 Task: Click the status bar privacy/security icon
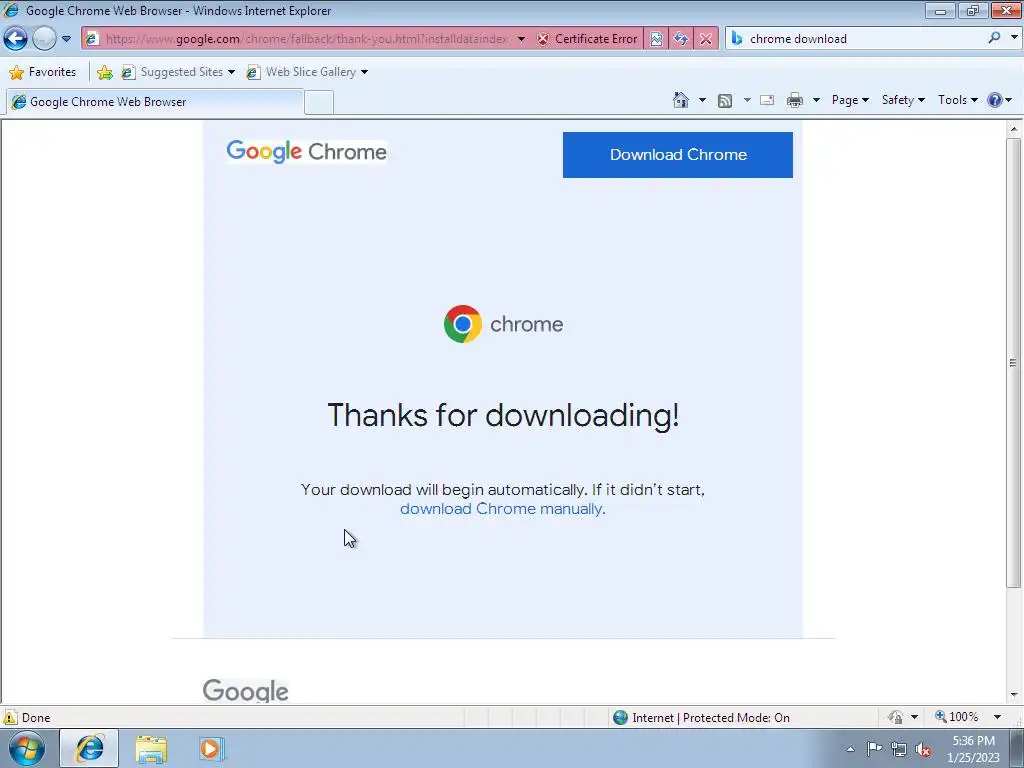(895, 717)
